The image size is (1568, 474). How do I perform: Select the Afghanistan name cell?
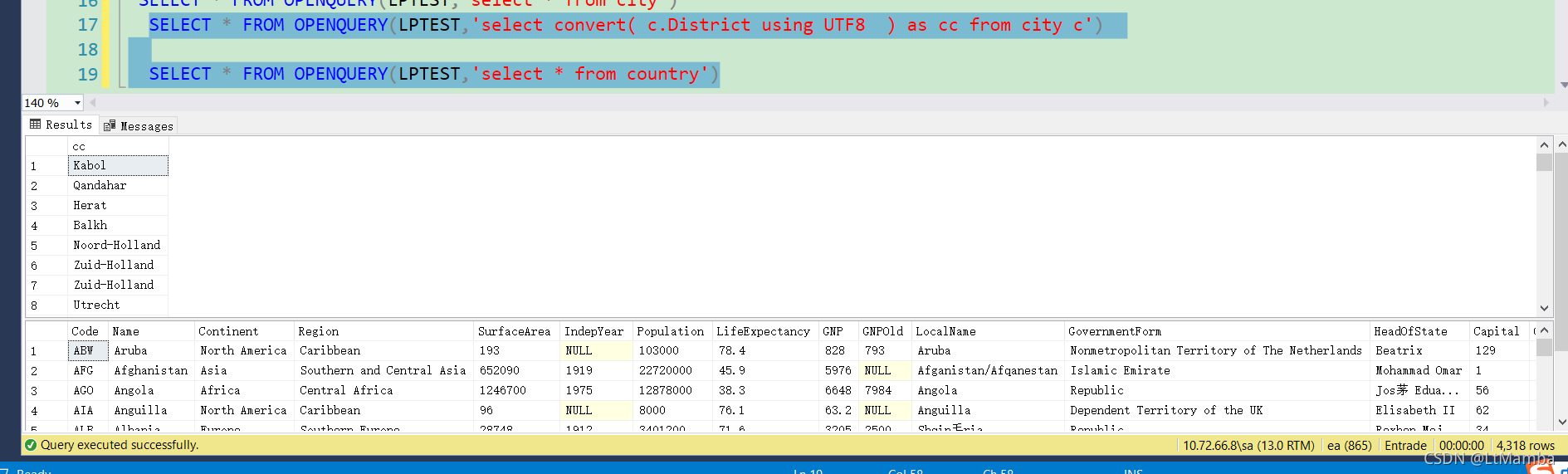(x=150, y=371)
